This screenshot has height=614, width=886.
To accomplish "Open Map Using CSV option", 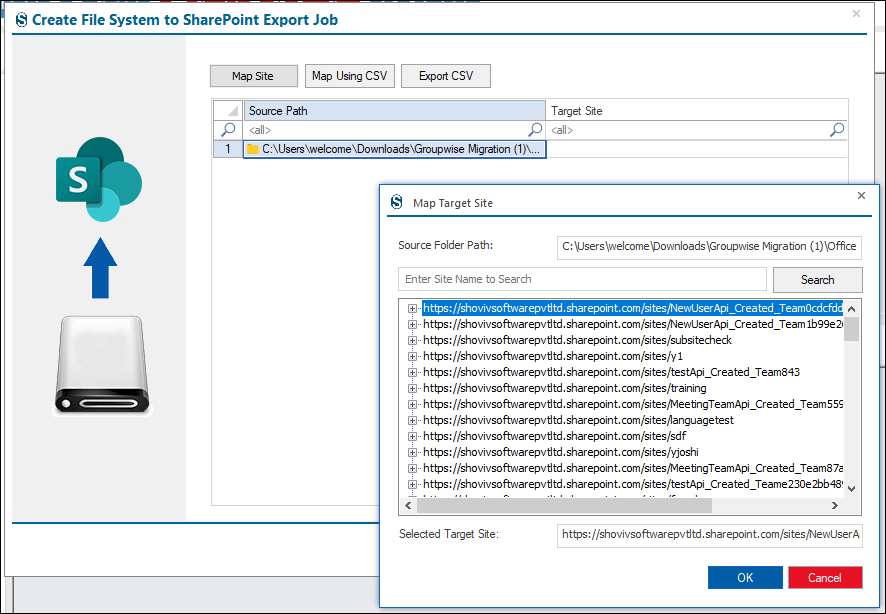I will 350,76.
